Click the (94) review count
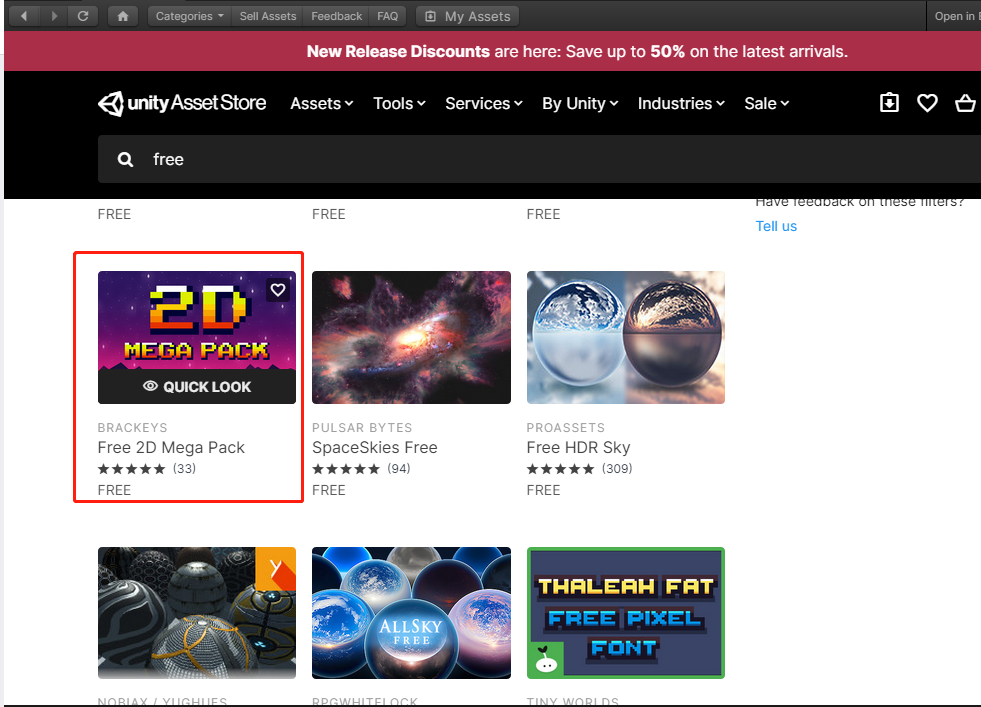The width and height of the screenshot is (981, 707). pos(399,469)
